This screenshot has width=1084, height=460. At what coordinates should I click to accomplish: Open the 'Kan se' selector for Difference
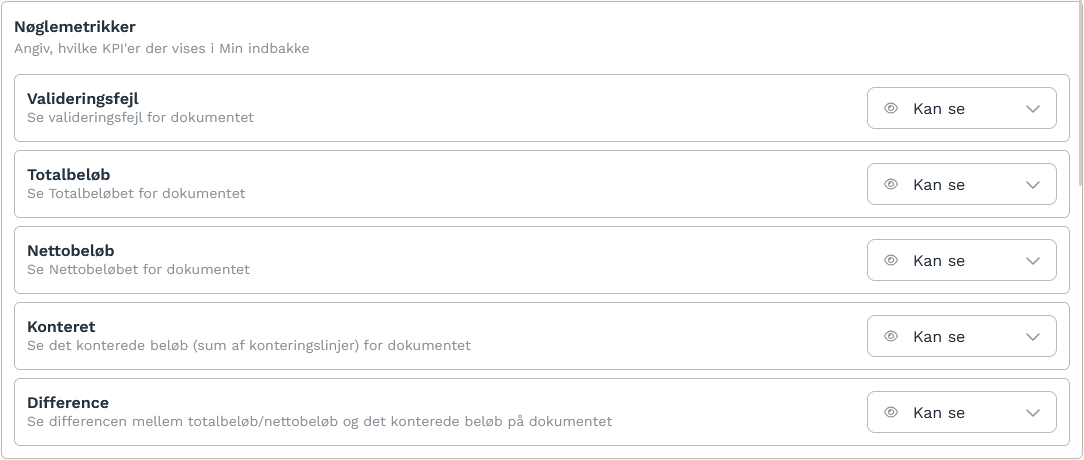(x=962, y=412)
